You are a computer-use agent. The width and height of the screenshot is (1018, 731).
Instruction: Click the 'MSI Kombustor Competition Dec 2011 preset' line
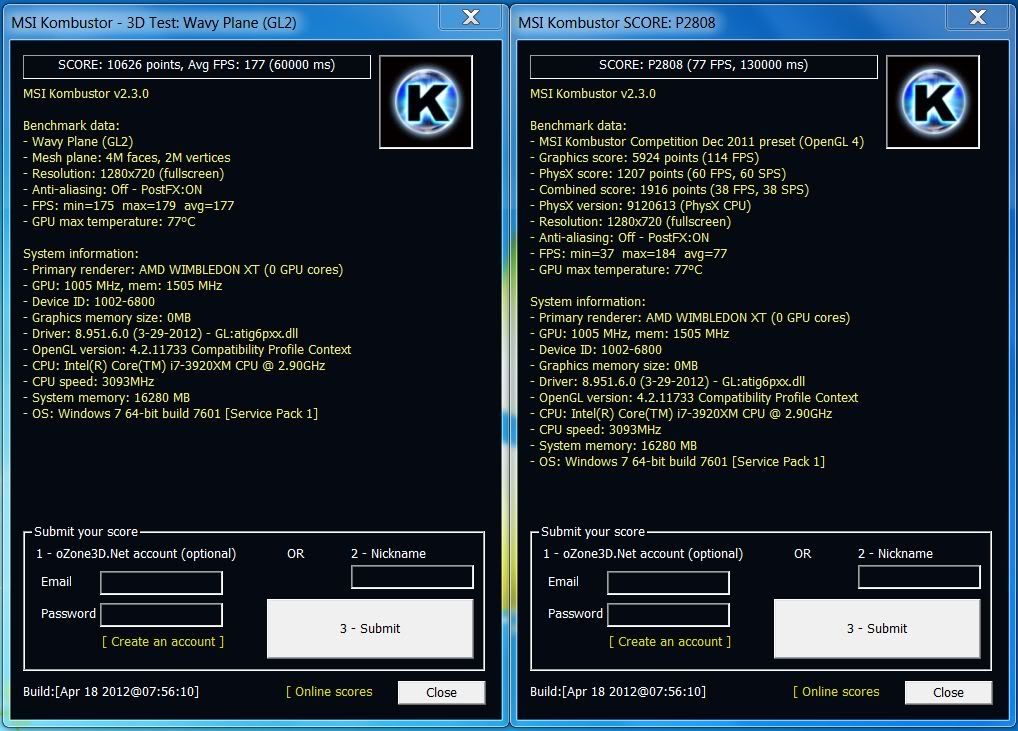pos(697,142)
